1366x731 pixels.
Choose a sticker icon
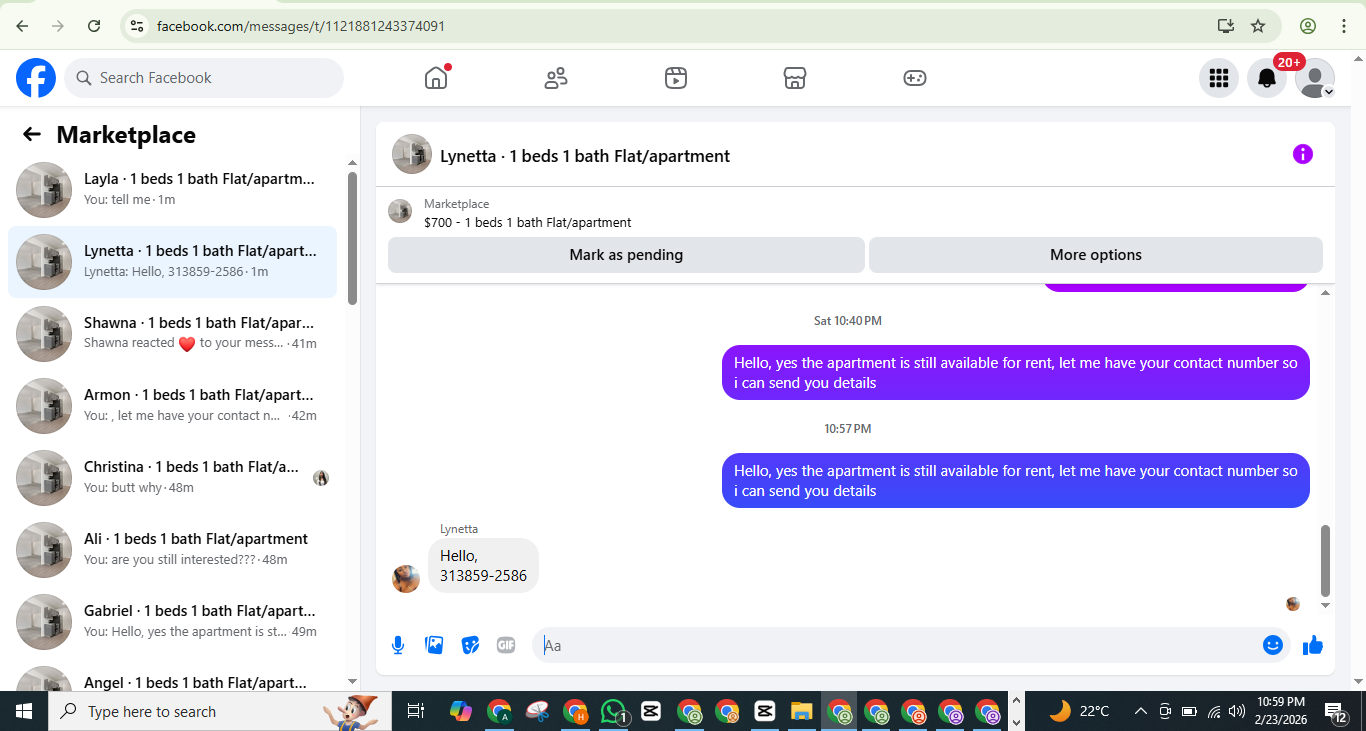[x=470, y=645]
